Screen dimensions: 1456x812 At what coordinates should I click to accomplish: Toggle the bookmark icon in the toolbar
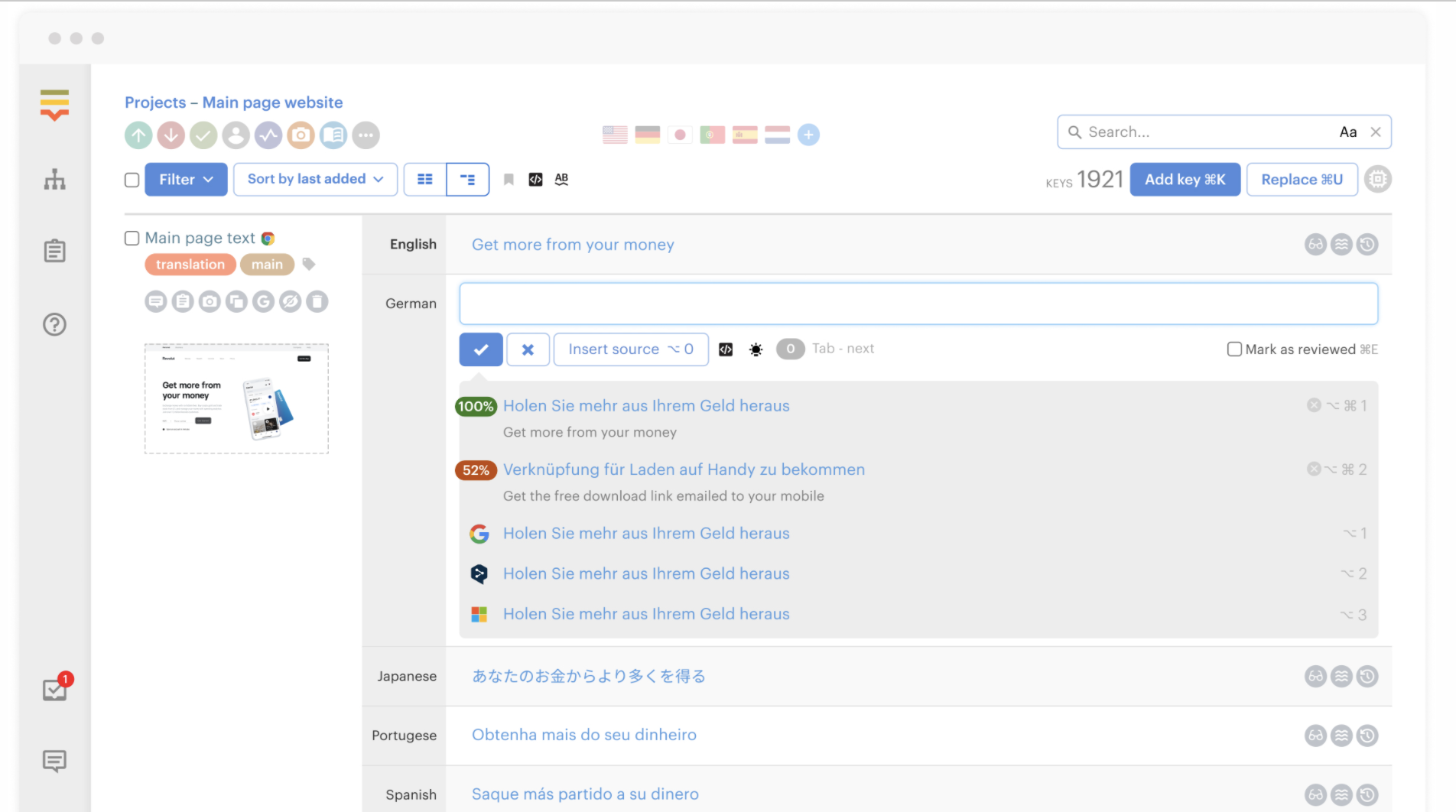[x=509, y=180]
